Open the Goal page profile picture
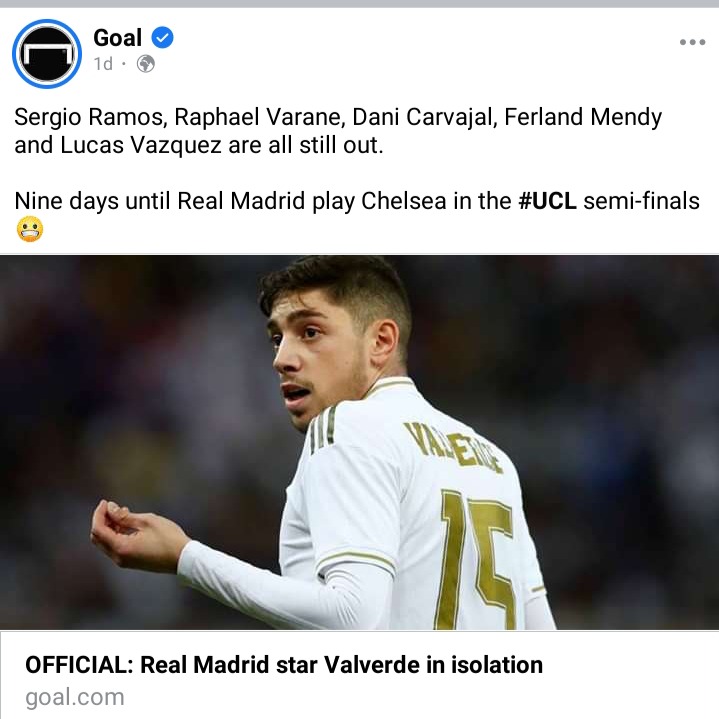Screen dimensions: 719x719 click(x=47, y=54)
